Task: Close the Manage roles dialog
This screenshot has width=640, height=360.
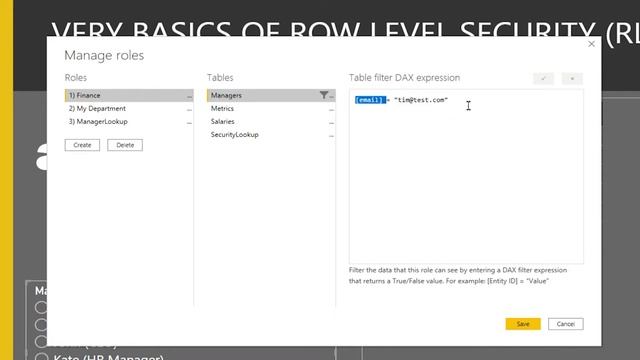Action: [591, 44]
